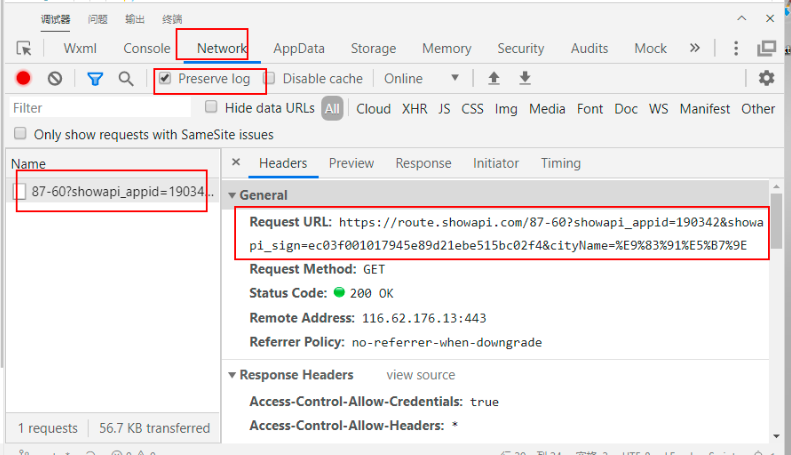This screenshot has width=791, height=455.
Task: Select the element inspector arrow icon
Action: pos(24,48)
